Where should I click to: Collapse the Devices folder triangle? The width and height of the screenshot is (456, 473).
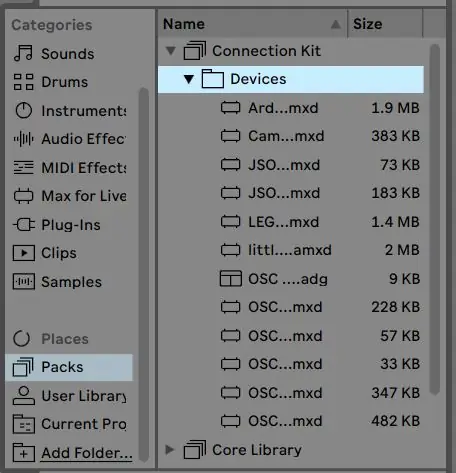point(189,79)
